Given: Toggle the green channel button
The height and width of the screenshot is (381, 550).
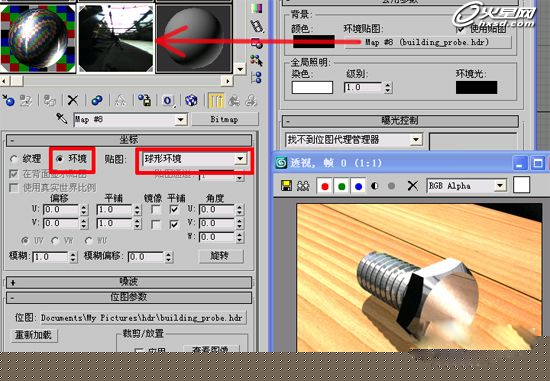Looking at the screenshot, I should tap(342, 186).
